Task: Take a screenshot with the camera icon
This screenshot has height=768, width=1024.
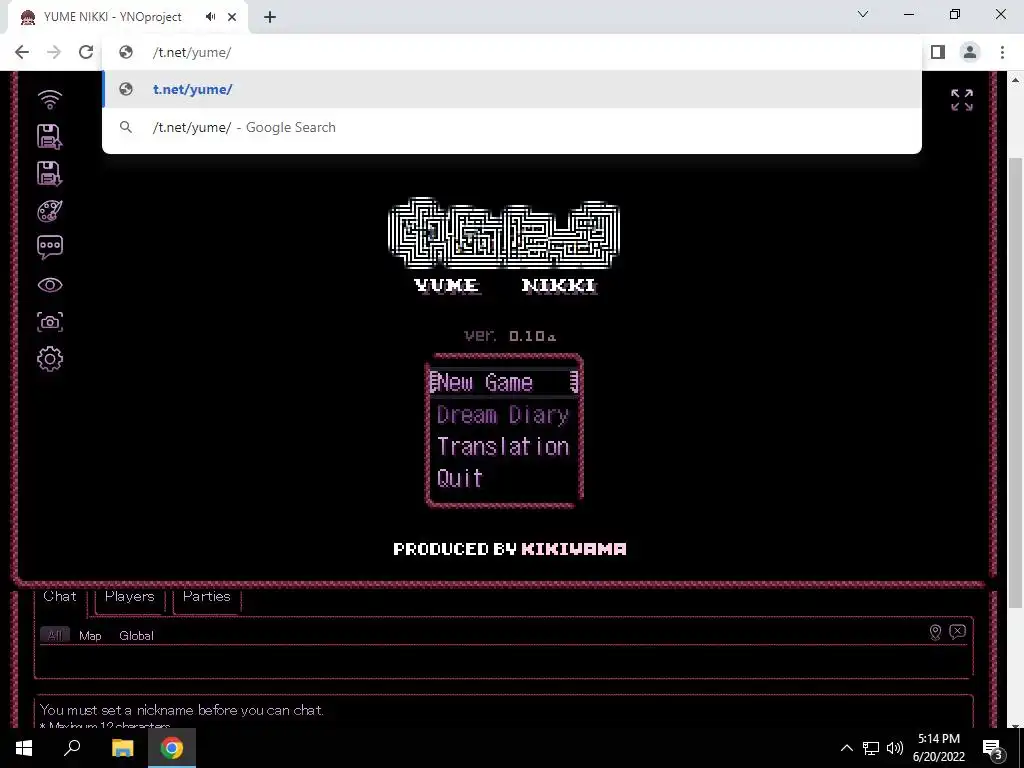Action: 50,321
